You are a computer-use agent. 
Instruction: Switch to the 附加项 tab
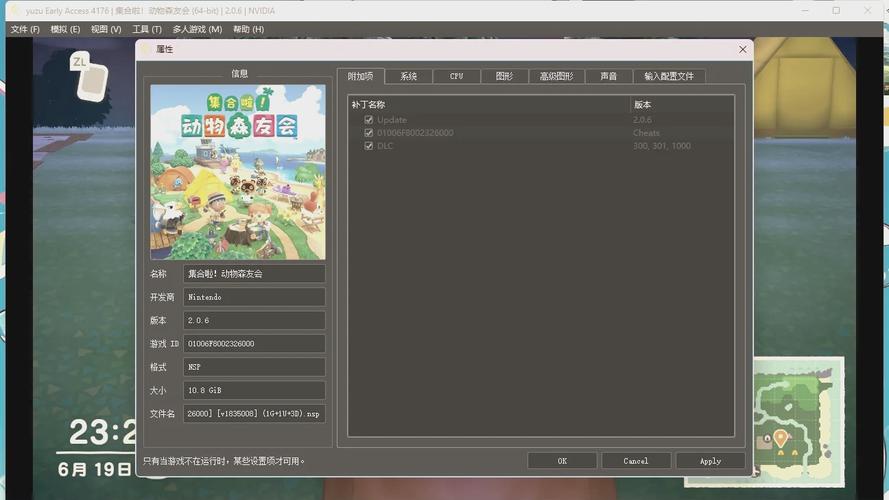(x=361, y=76)
